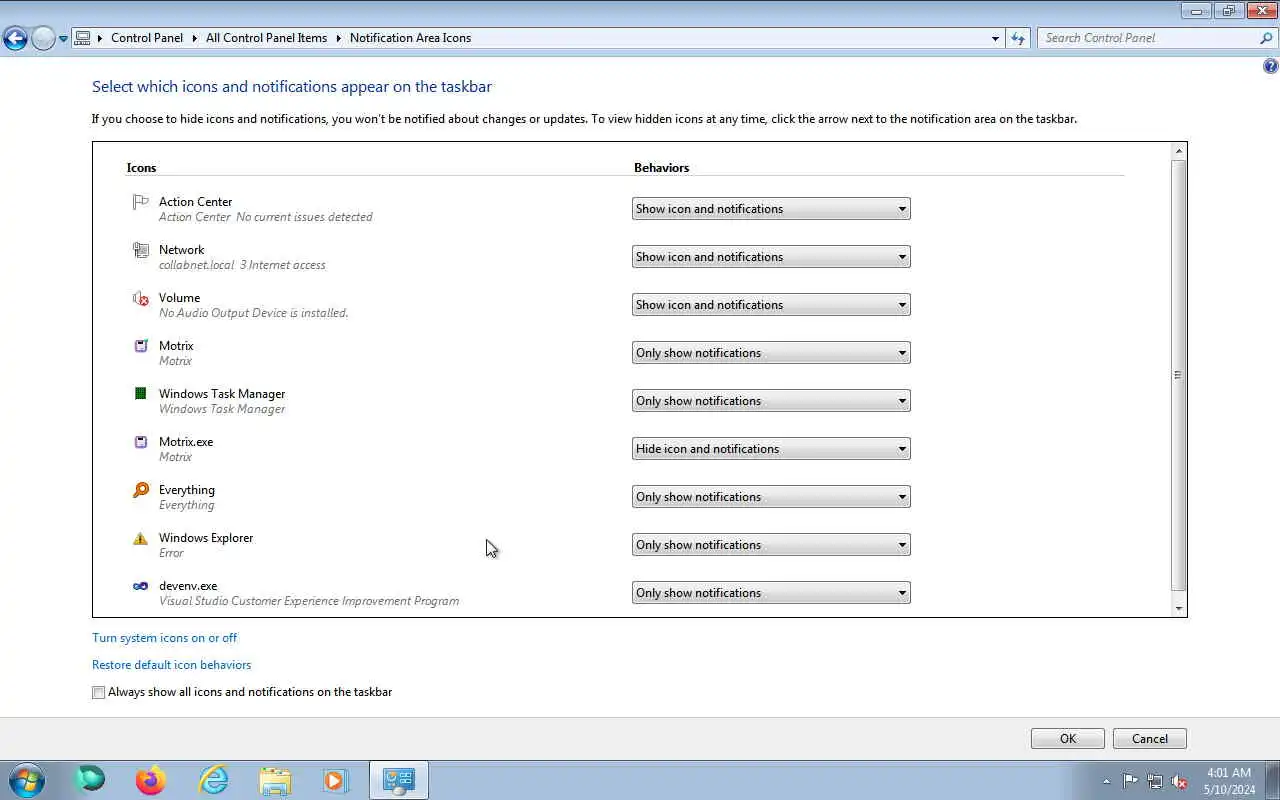
Task: Click Notification Area Icons breadcrumb
Action: (x=410, y=38)
